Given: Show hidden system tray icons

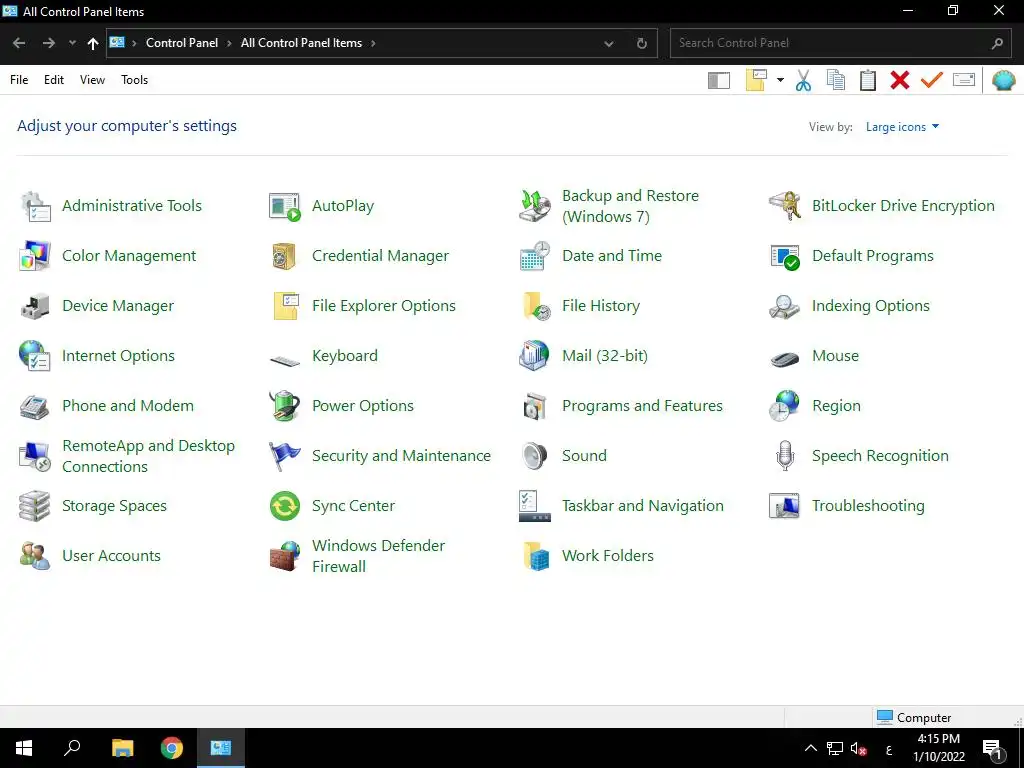Looking at the screenshot, I should 810,748.
